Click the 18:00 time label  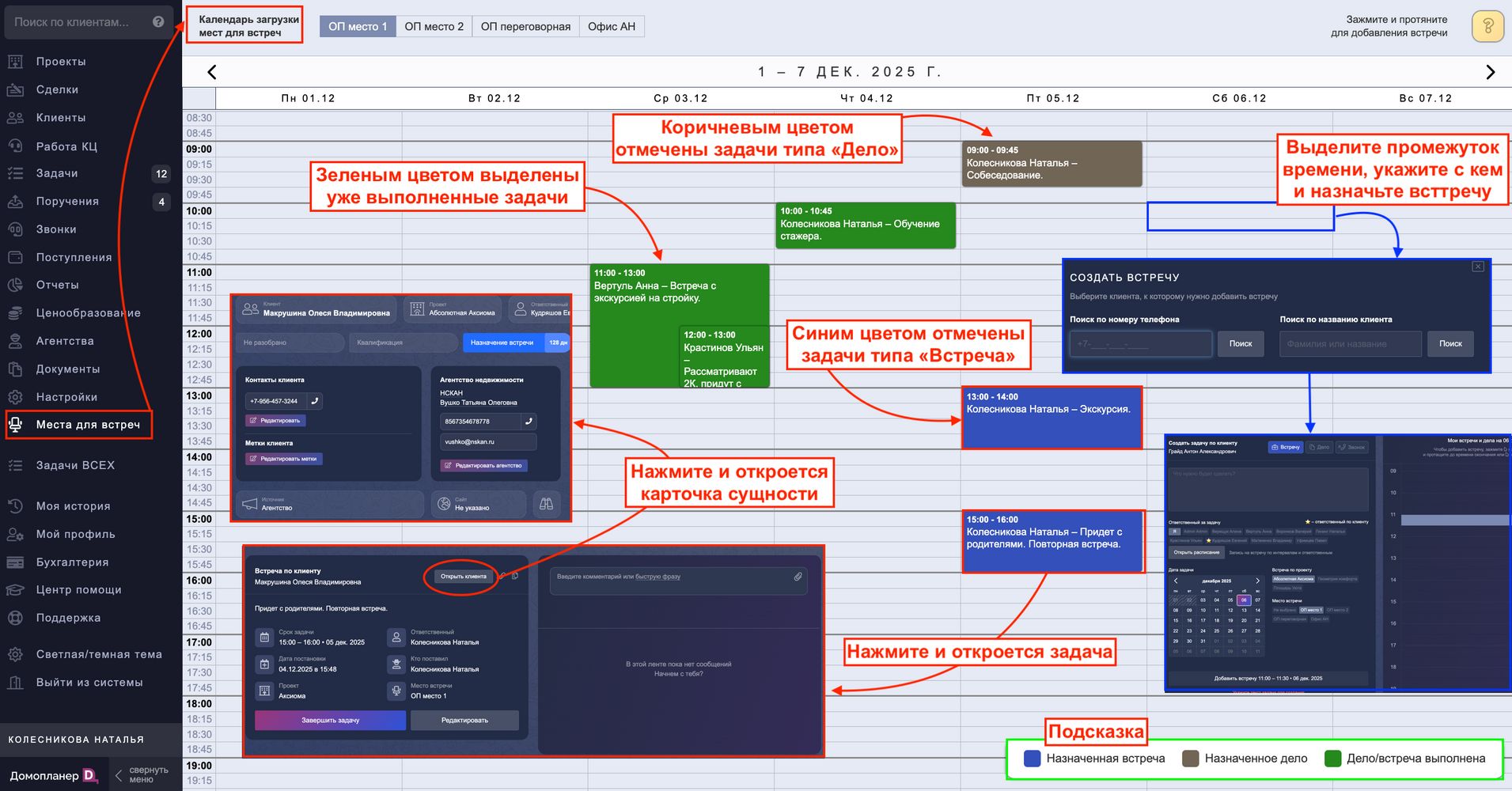pyautogui.click(x=199, y=704)
